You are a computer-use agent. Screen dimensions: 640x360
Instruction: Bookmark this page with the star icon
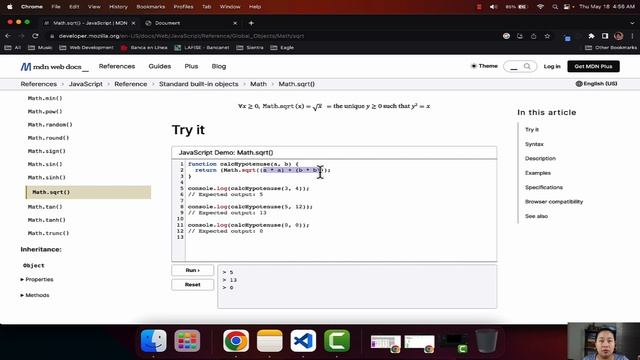(547, 36)
